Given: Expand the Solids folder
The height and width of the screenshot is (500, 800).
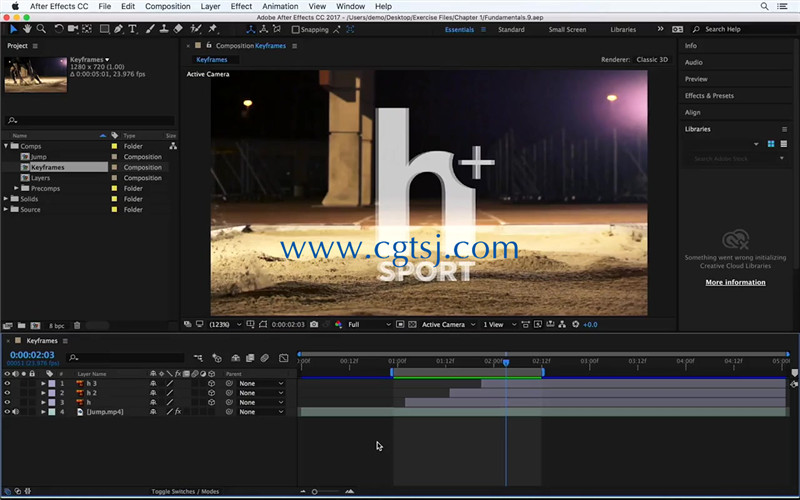Looking at the screenshot, I should [6, 199].
